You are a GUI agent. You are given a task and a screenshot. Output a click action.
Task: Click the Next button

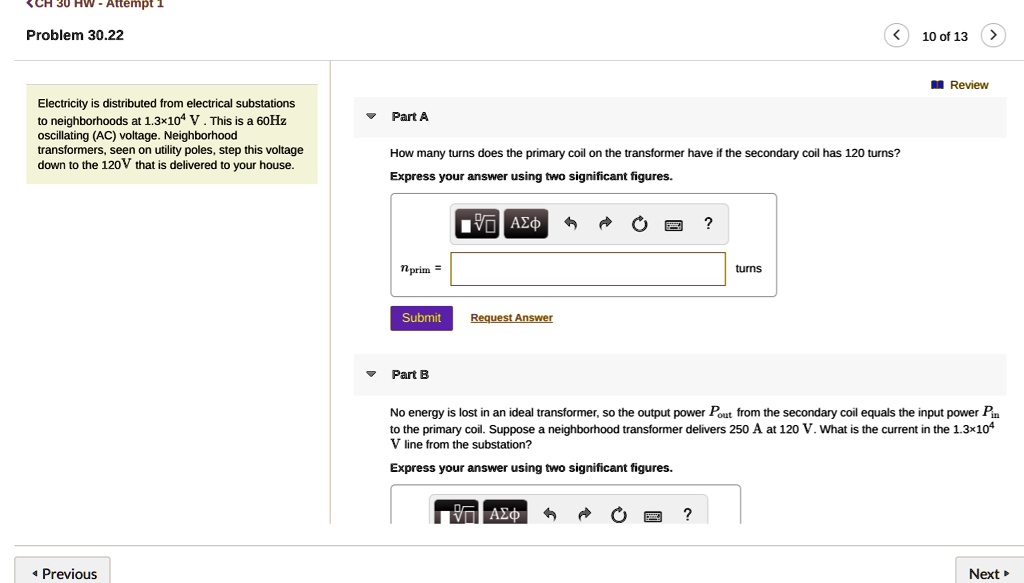989,572
